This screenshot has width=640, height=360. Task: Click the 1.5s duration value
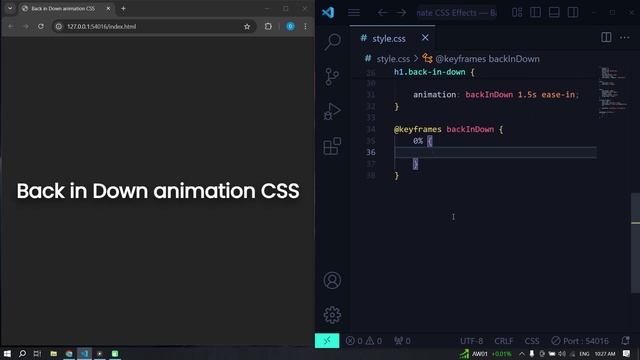click(x=527, y=95)
